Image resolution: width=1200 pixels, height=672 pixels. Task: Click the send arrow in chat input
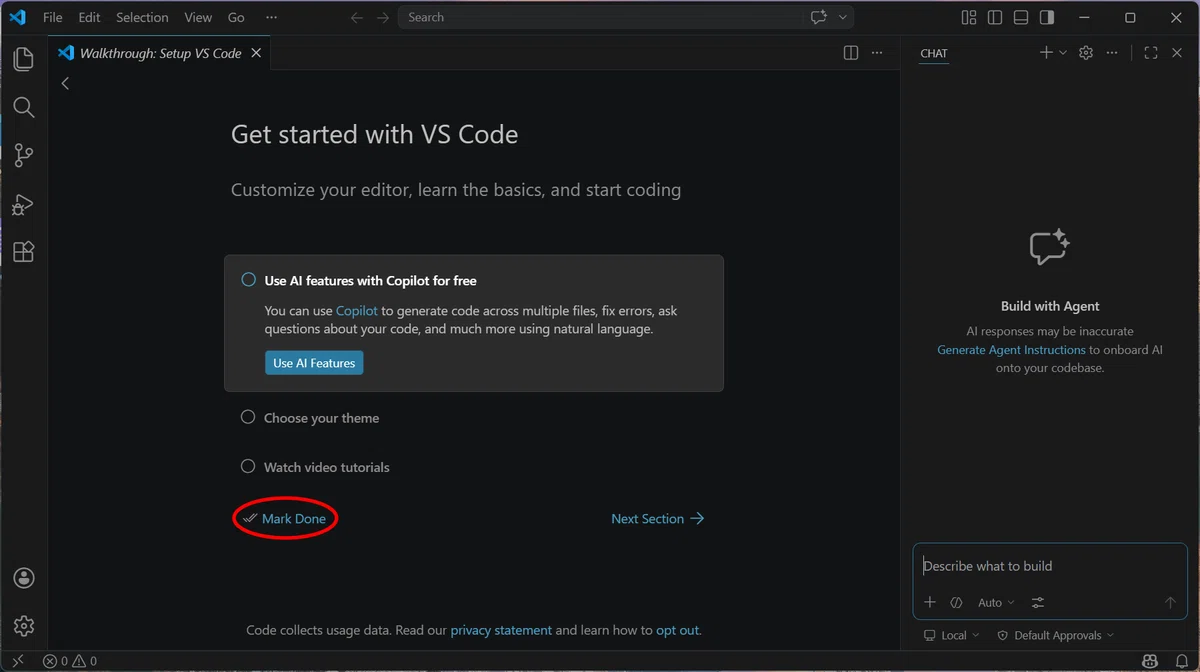(1170, 602)
